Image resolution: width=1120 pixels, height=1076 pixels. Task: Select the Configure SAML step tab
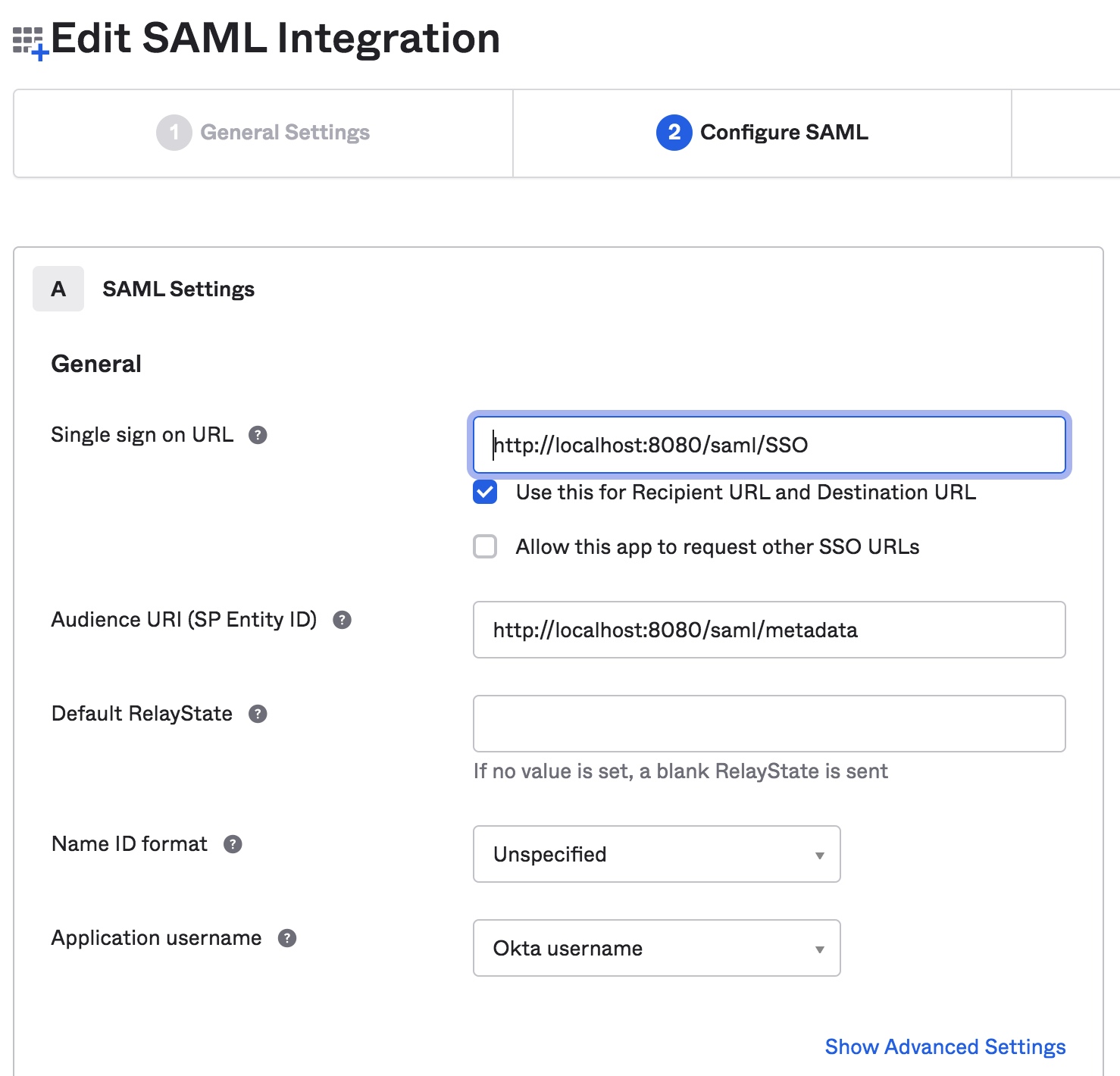point(762,133)
